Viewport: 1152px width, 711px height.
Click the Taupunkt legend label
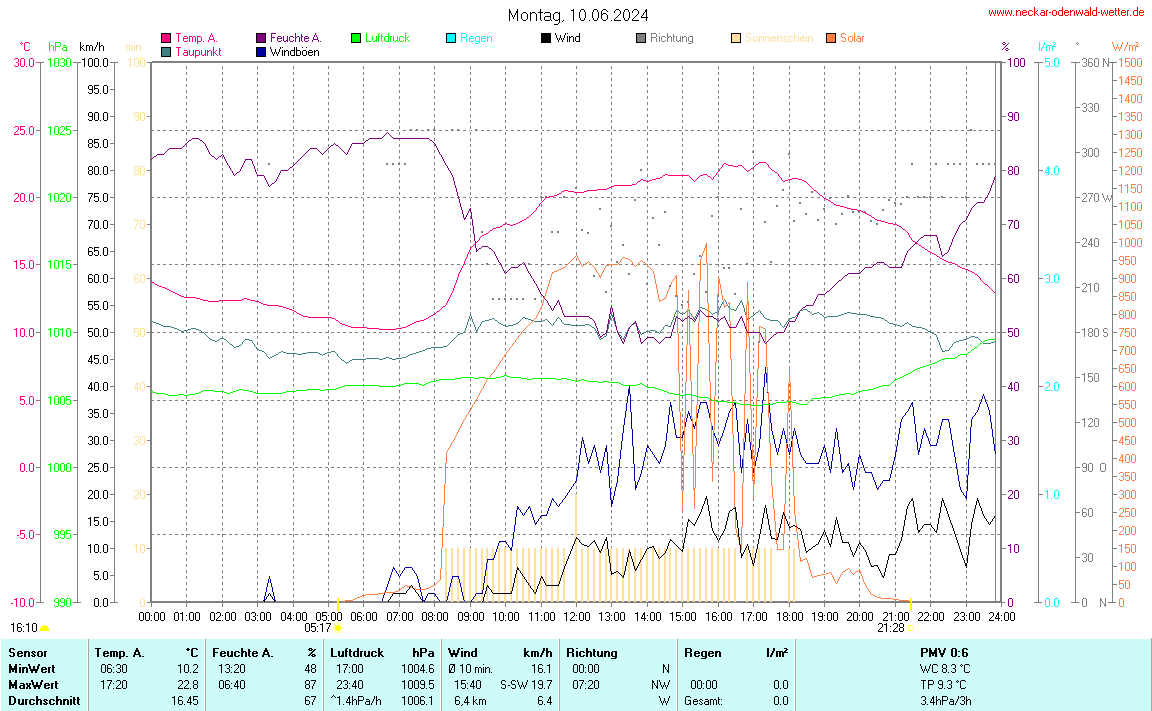(x=198, y=52)
